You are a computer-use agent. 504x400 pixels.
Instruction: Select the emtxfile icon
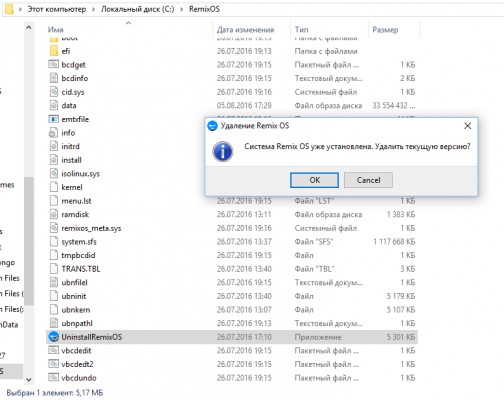[x=54, y=119]
